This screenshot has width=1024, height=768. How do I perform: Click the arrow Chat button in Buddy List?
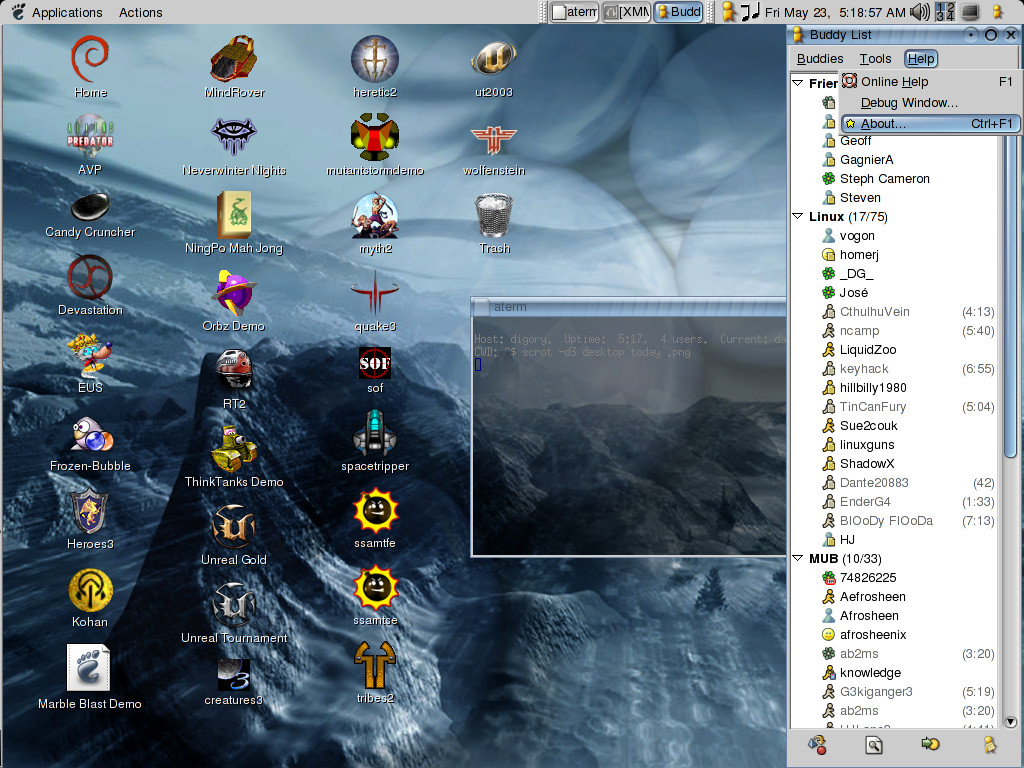[x=930, y=744]
